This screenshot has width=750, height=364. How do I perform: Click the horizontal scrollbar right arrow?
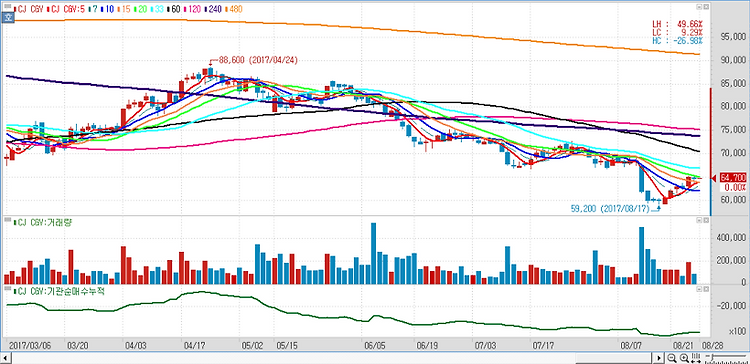[659, 358]
